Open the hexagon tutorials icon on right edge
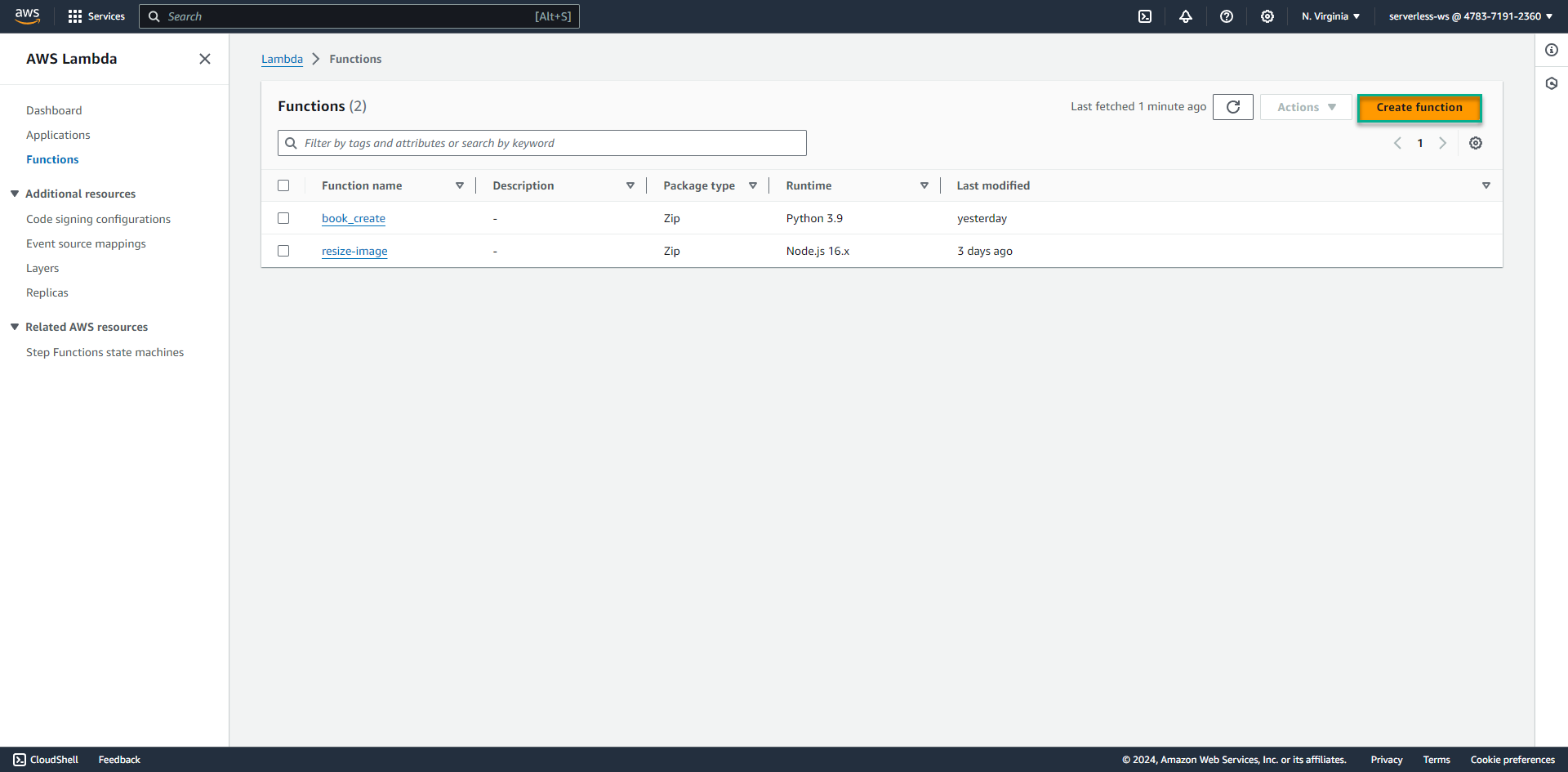This screenshot has height=772, width=1568. click(x=1552, y=83)
